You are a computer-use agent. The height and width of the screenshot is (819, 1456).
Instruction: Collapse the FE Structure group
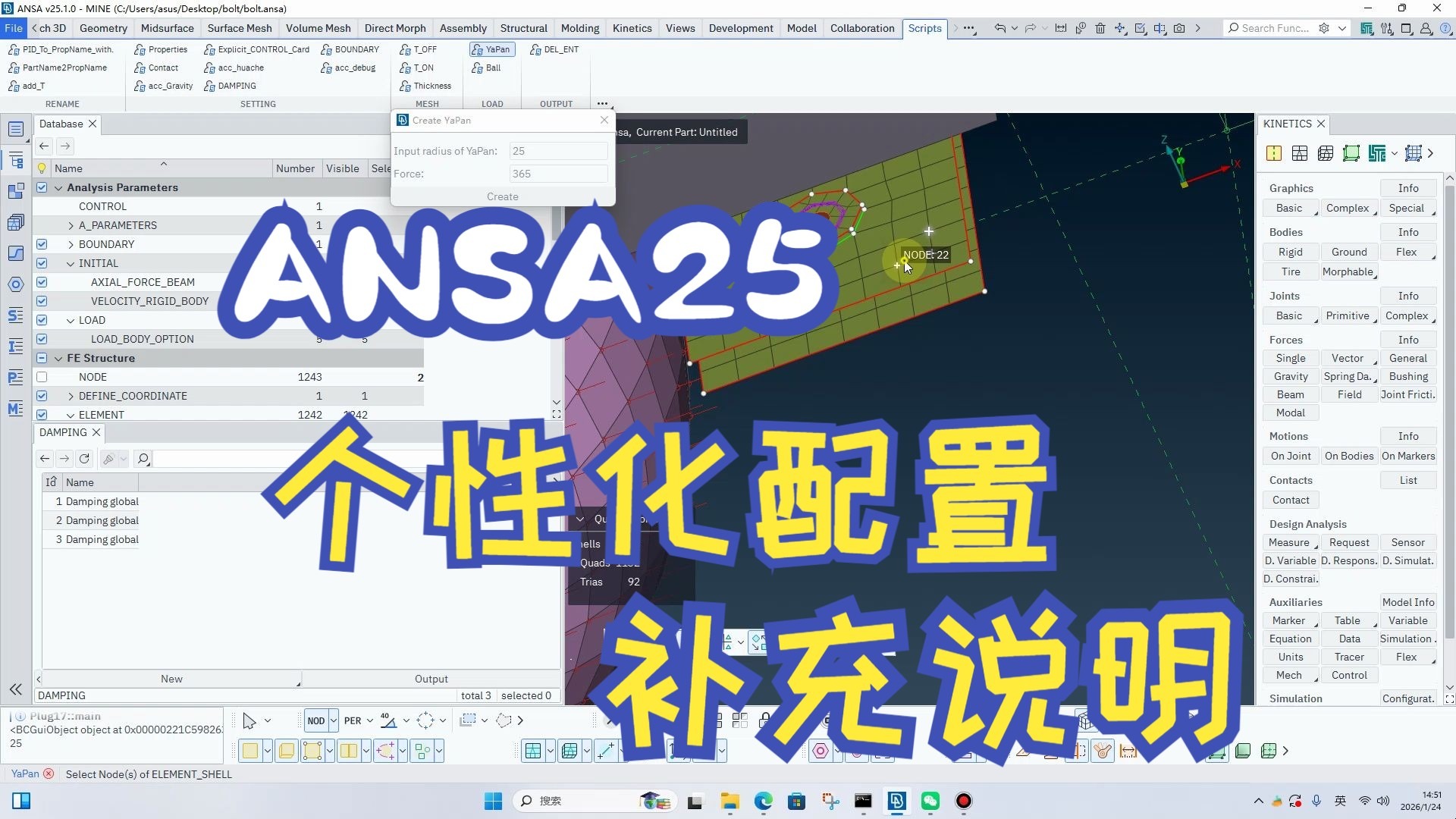[58, 358]
